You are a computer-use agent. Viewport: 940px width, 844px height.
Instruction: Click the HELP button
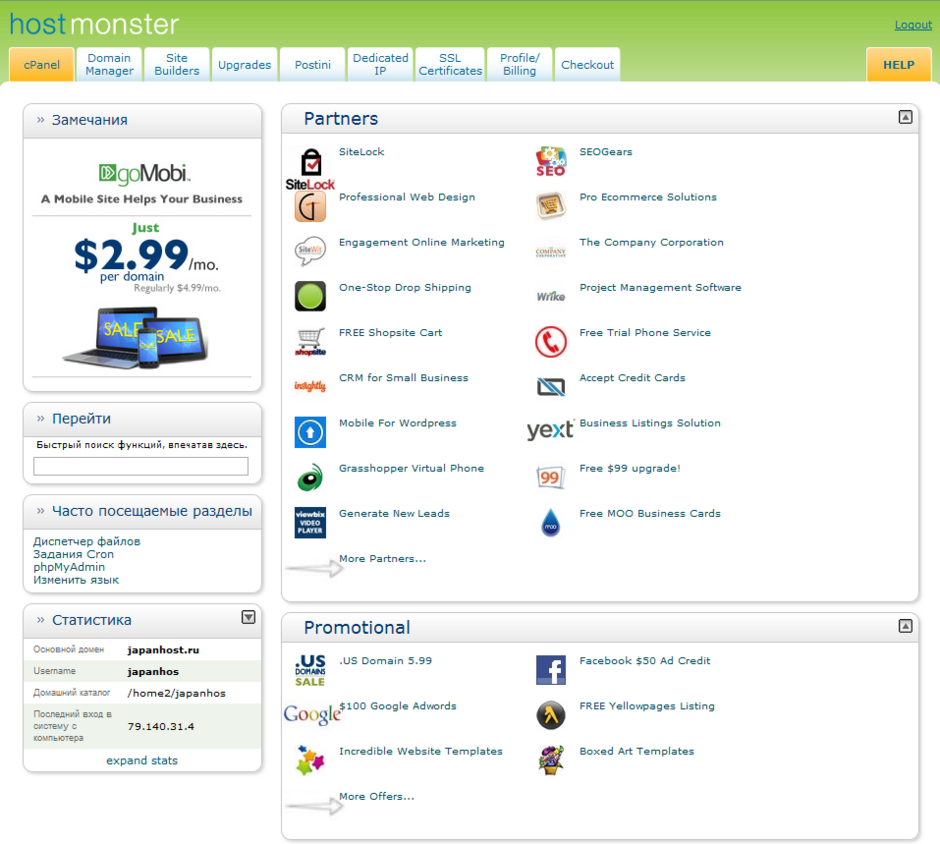(x=899, y=65)
